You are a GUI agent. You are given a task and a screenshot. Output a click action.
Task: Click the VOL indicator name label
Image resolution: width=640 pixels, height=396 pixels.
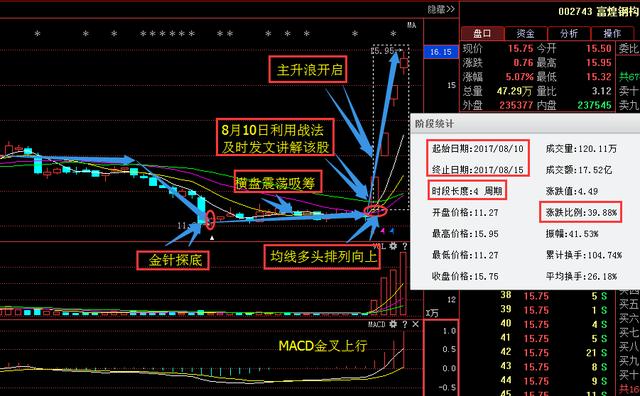click(379, 246)
